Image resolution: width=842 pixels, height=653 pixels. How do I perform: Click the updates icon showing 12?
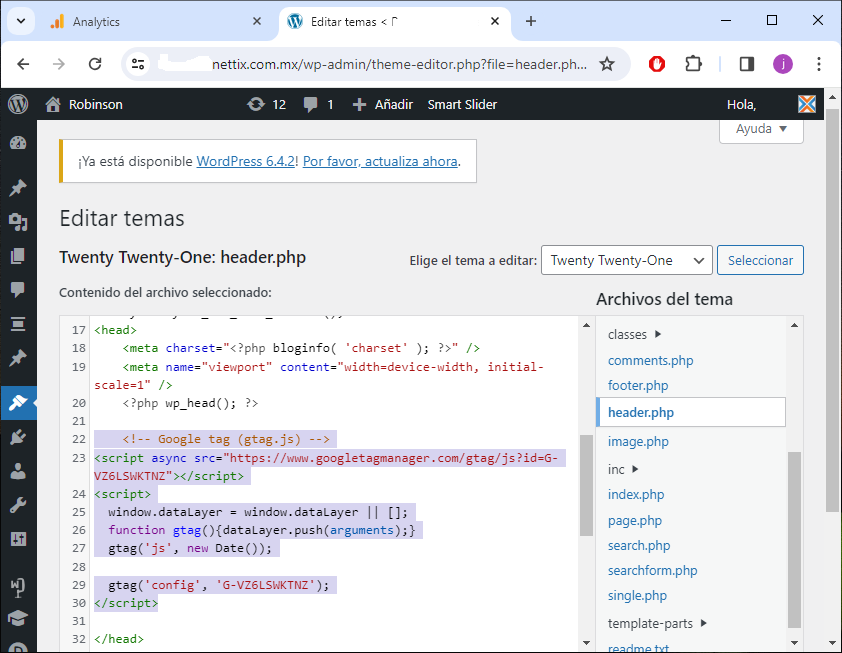pos(266,104)
